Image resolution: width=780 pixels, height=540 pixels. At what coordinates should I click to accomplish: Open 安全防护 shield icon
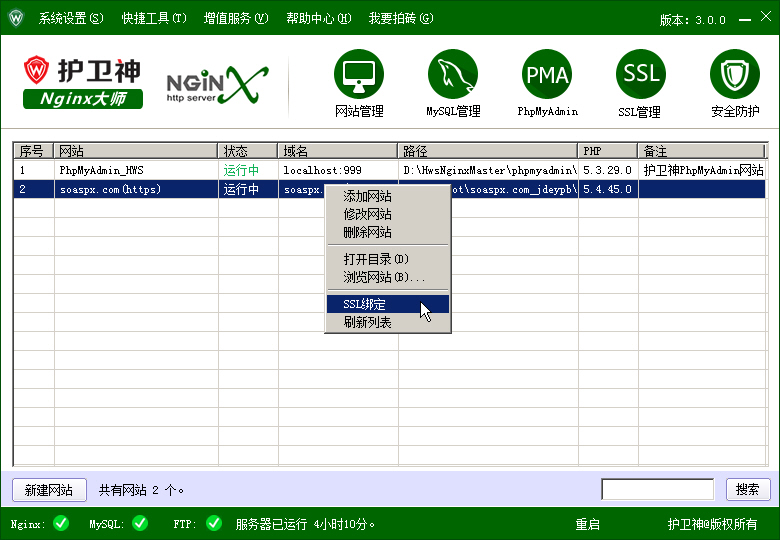click(735, 75)
